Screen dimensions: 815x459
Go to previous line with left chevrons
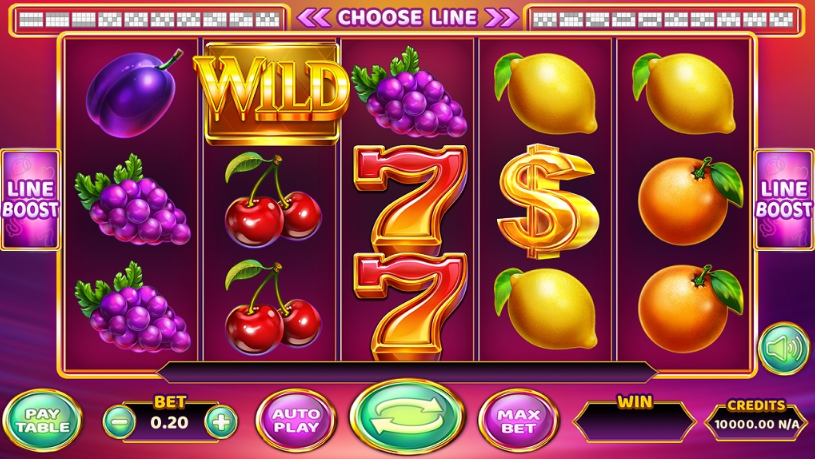313,18
